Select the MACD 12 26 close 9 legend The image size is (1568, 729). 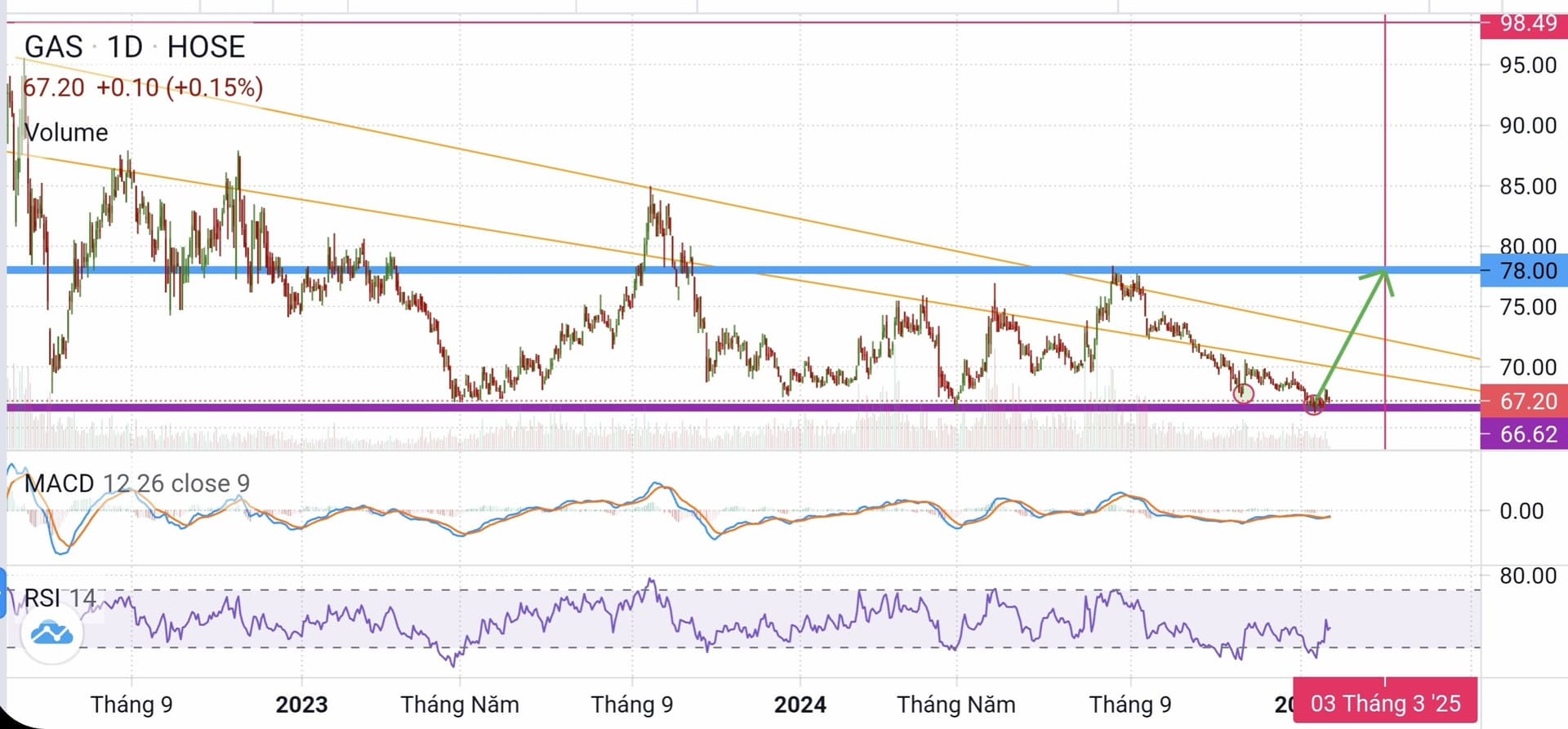[137, 483]
